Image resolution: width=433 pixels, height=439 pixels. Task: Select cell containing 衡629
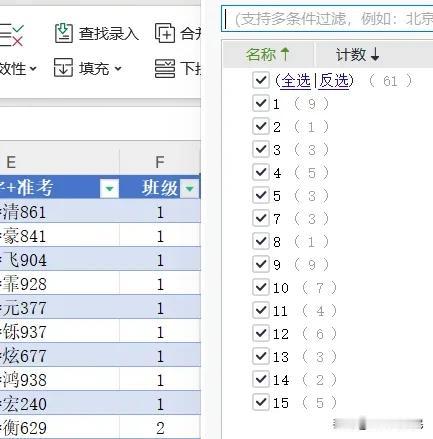(x=60, y=427)
